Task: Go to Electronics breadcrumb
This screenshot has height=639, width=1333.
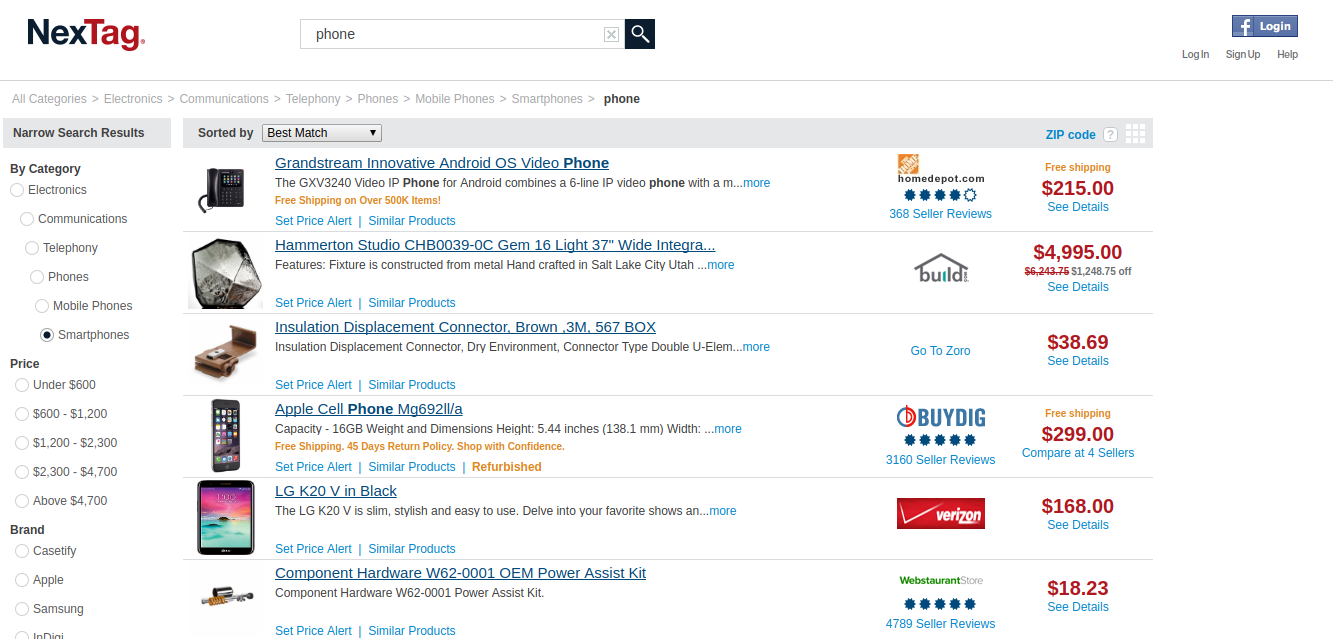Action: point(133,99)
